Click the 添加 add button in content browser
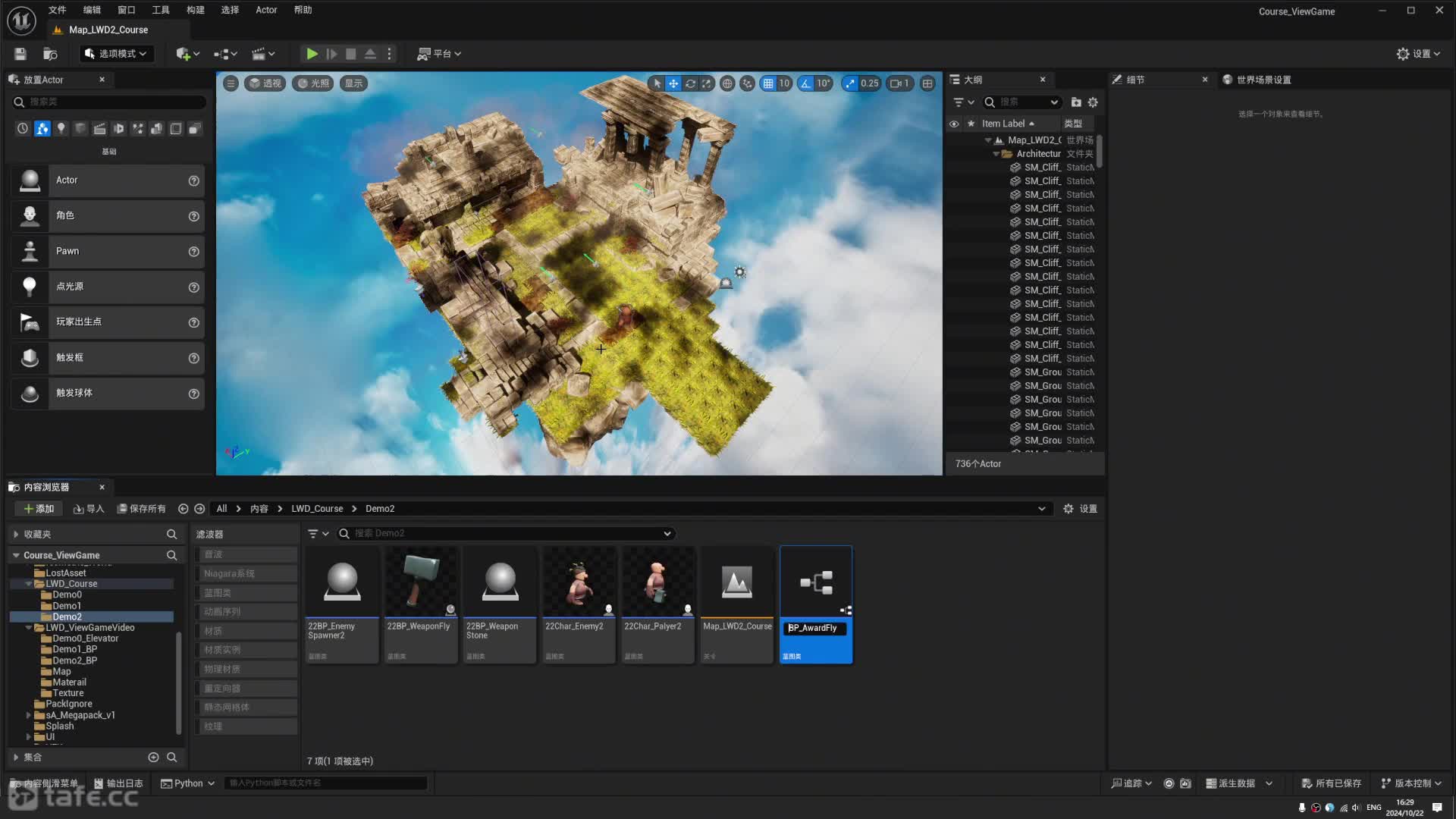 [x=39, y=509]
